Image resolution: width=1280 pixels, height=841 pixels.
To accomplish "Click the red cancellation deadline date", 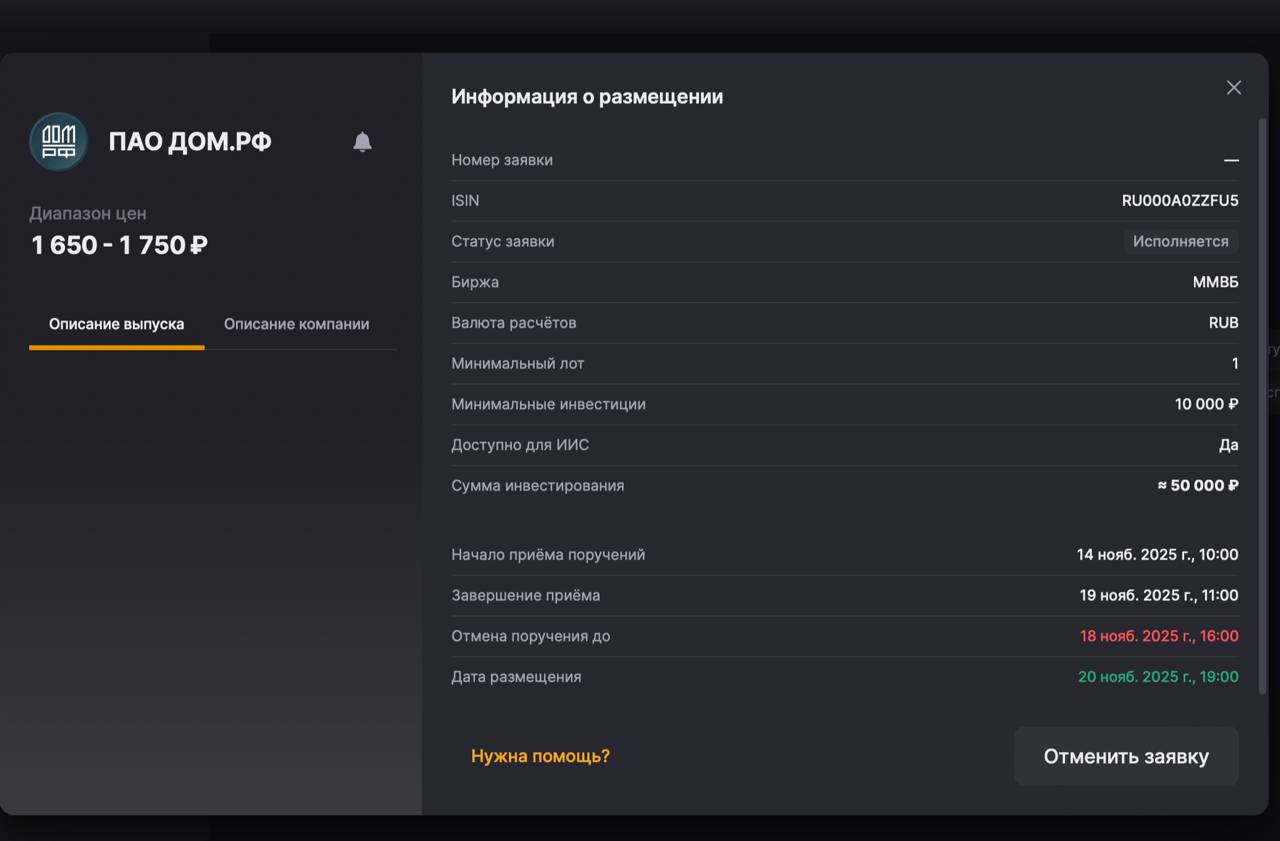I will [x=1159, y=636].
